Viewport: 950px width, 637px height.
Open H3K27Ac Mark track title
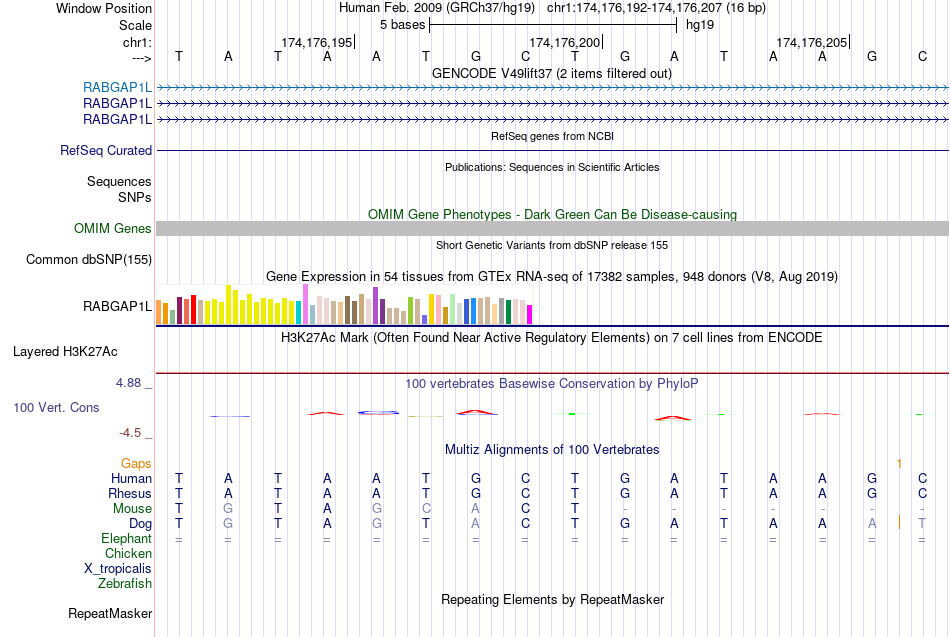(551, 338)
